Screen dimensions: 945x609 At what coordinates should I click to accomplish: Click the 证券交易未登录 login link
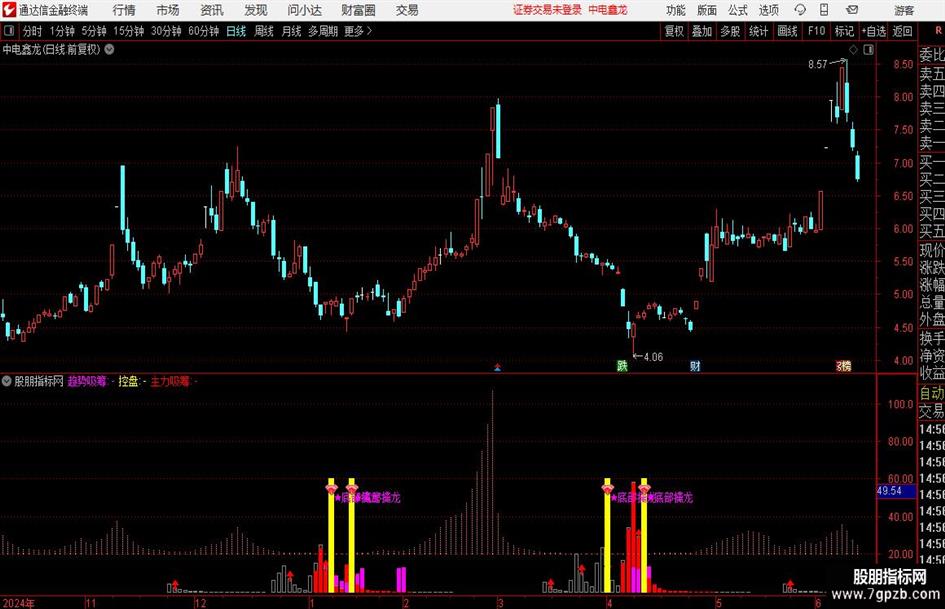tap(547, 10)
